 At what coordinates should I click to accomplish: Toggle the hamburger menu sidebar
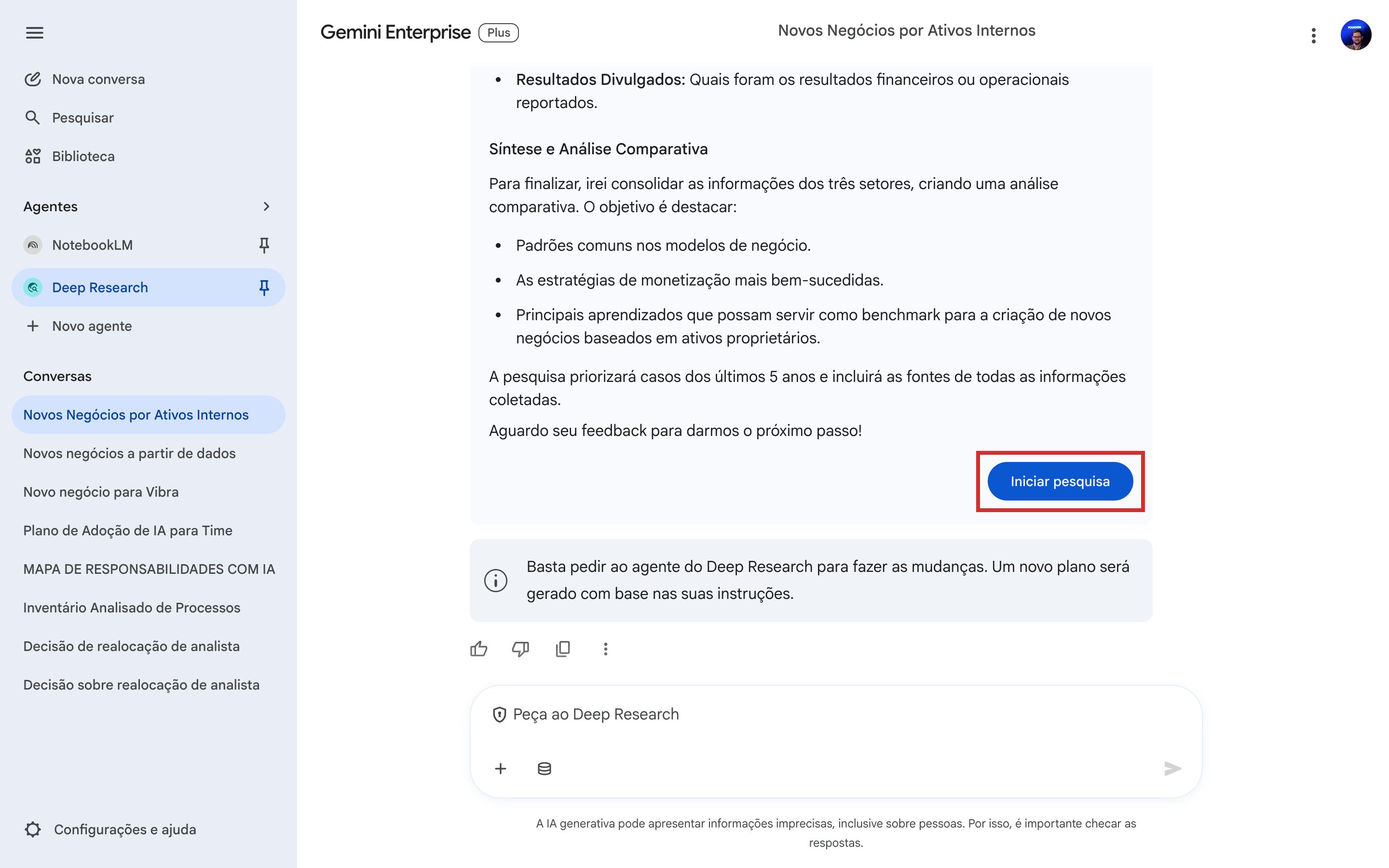click(34, 33)
